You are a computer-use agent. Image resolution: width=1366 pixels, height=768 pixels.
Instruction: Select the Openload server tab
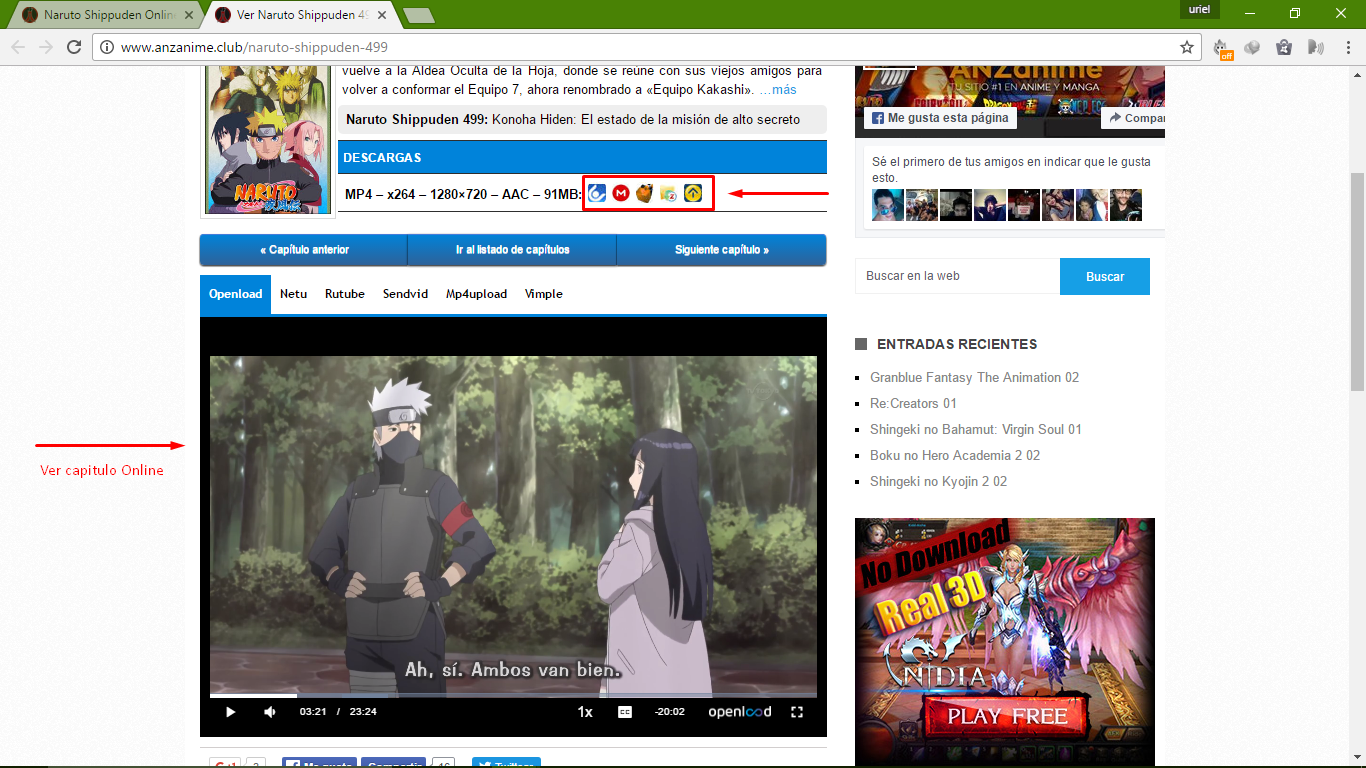pos(235,294)
